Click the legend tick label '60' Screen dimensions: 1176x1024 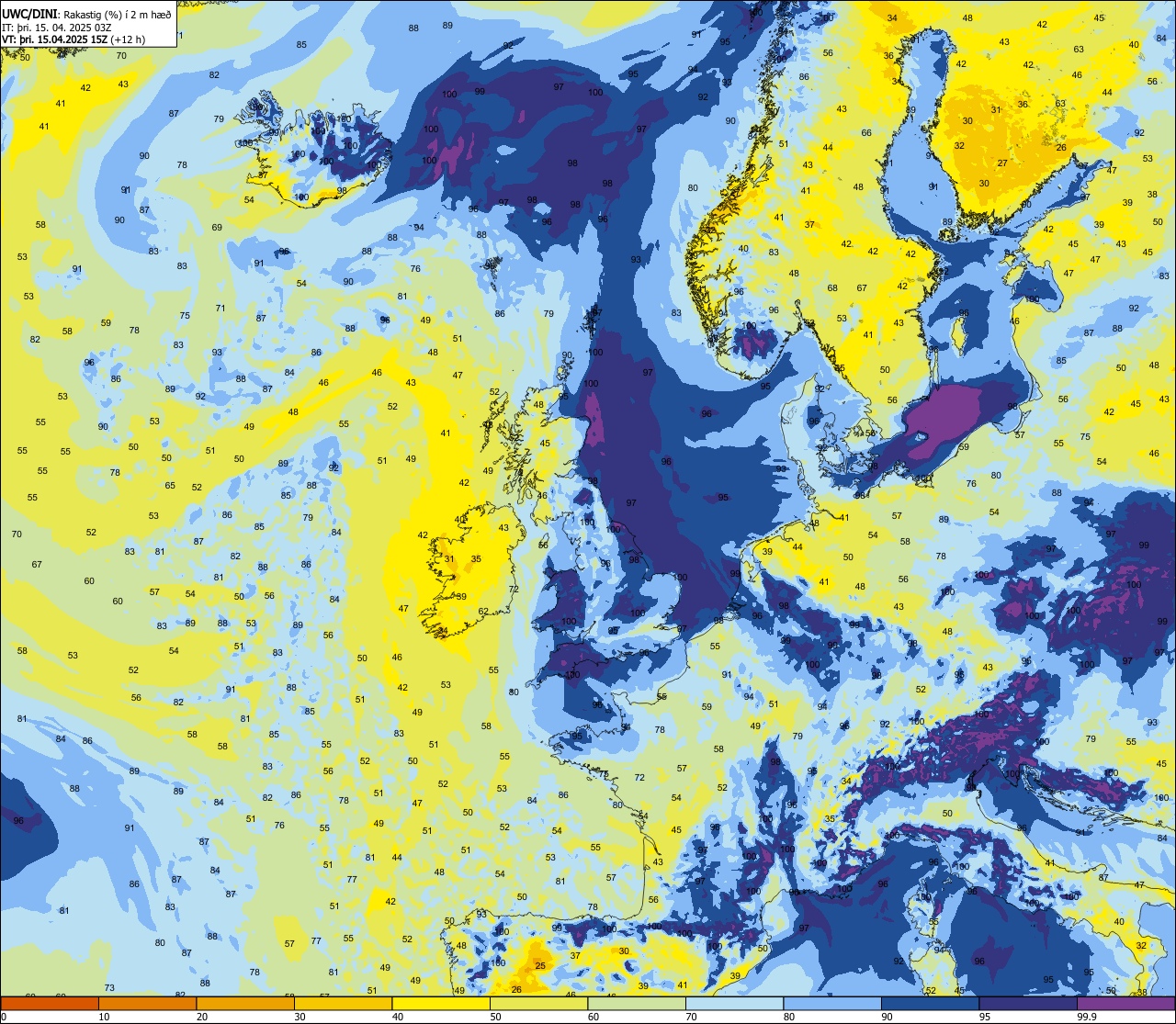pyautogui.click(x=594, y=1017)
